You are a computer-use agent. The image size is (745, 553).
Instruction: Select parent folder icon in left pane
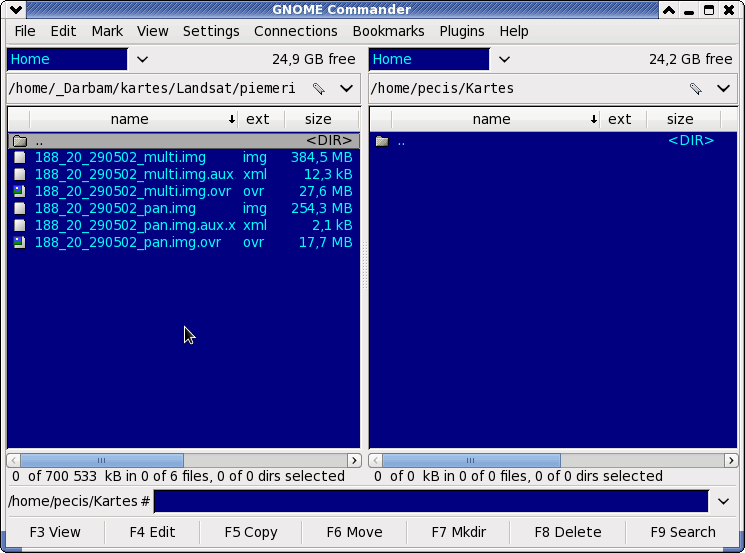[x=20, y=141]
